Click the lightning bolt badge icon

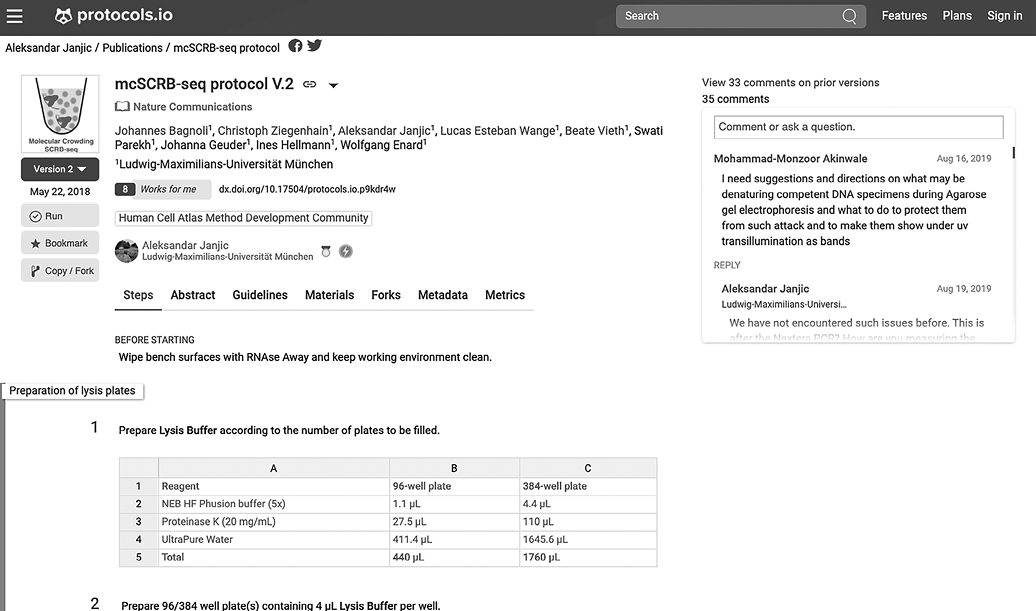[346, 252]
